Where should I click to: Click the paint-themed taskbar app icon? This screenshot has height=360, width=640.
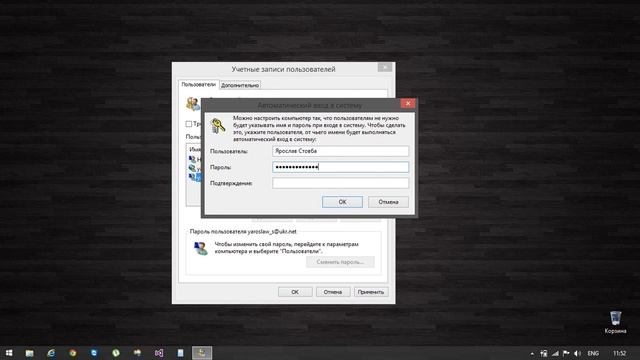[x=137, y=353]
